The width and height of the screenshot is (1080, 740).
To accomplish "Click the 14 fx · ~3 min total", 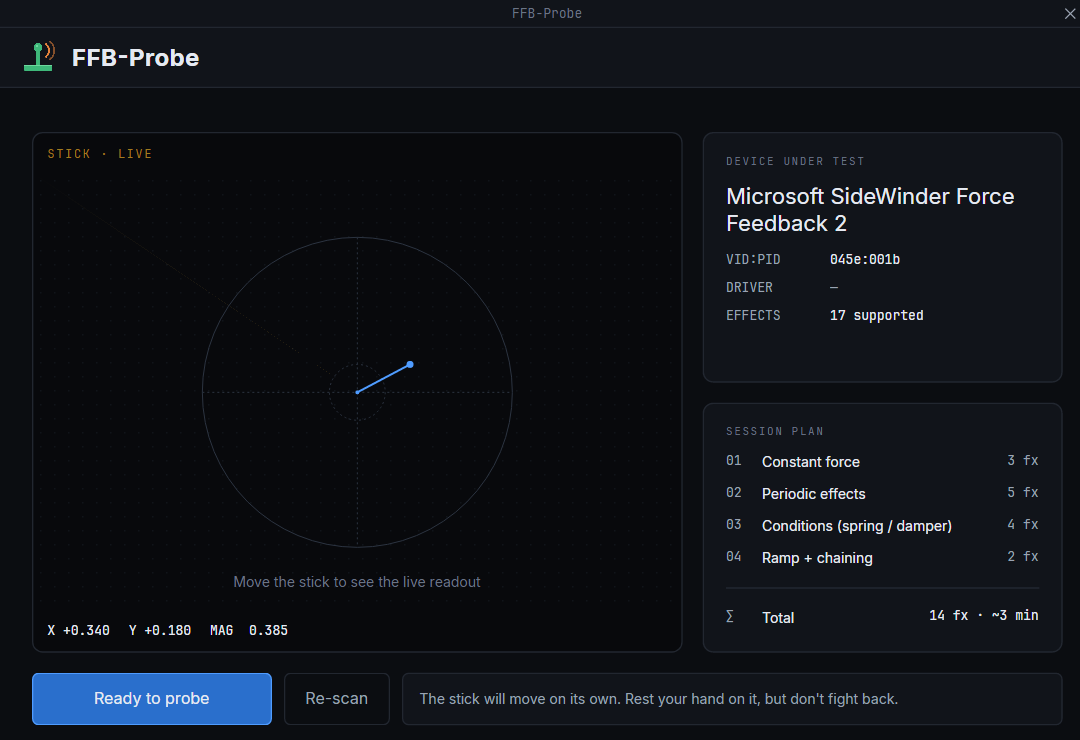I will (x=984, y=615).
